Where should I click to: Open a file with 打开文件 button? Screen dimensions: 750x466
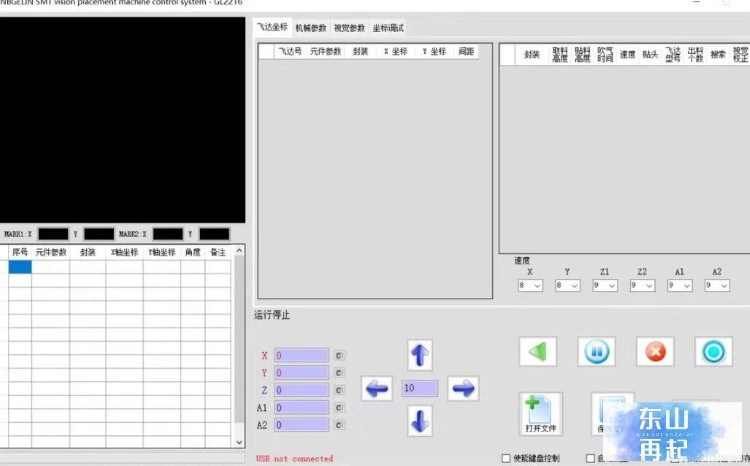[541, 414]
